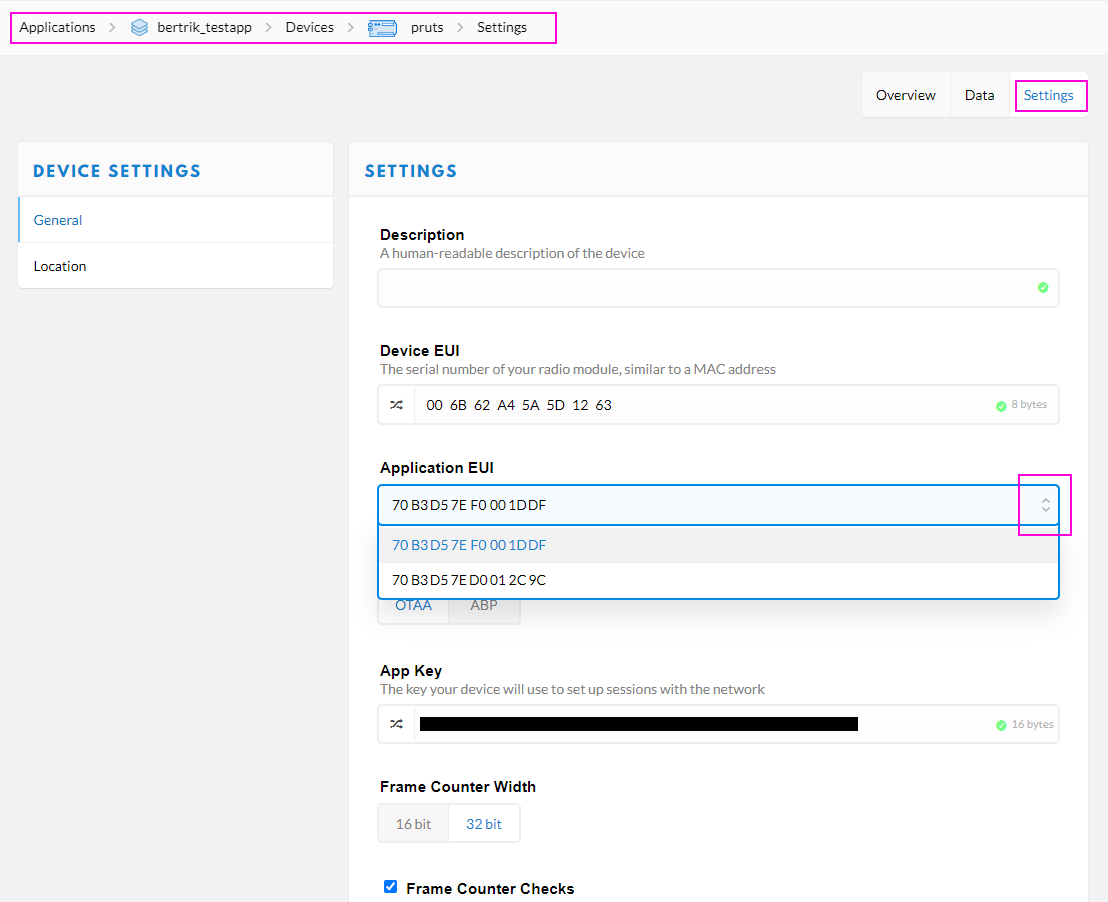1108x902 pixels.
Task: Click the bertrik_testapp application stack icon
Action: point(139,28)
